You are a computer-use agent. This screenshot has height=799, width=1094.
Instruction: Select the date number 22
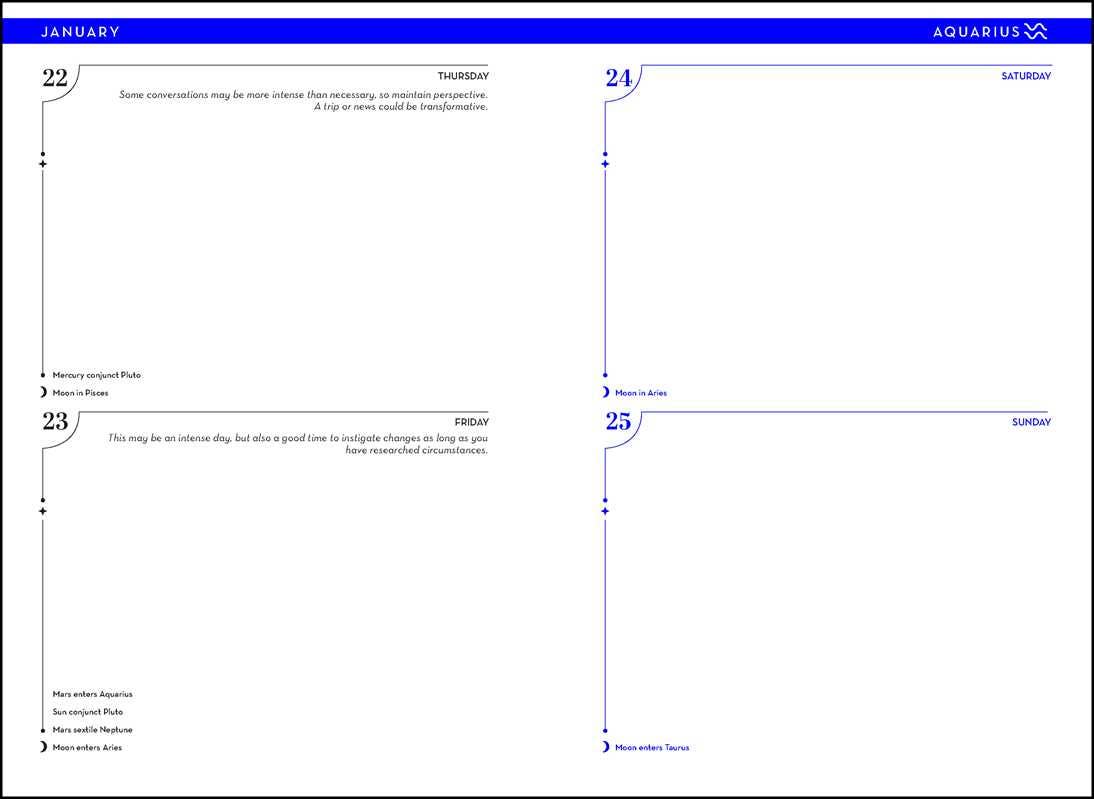click(55, 79)
